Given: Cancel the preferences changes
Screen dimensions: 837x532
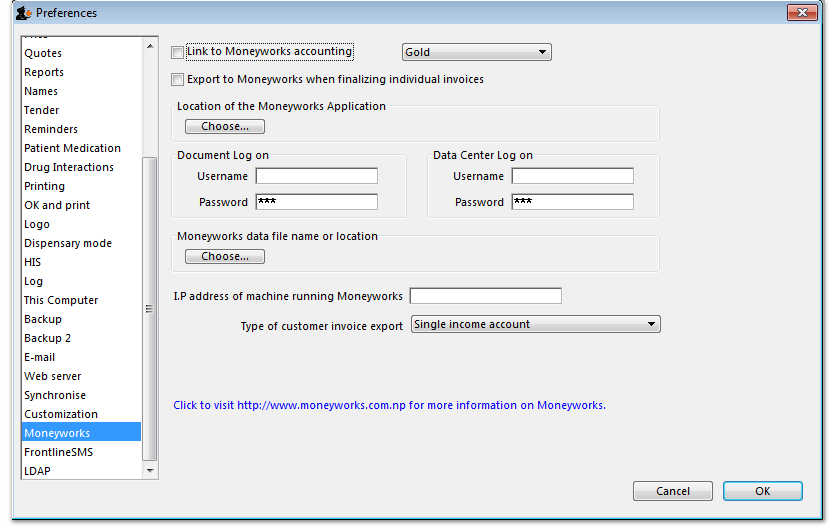Looking at the screenshot, I should (672, 491).
